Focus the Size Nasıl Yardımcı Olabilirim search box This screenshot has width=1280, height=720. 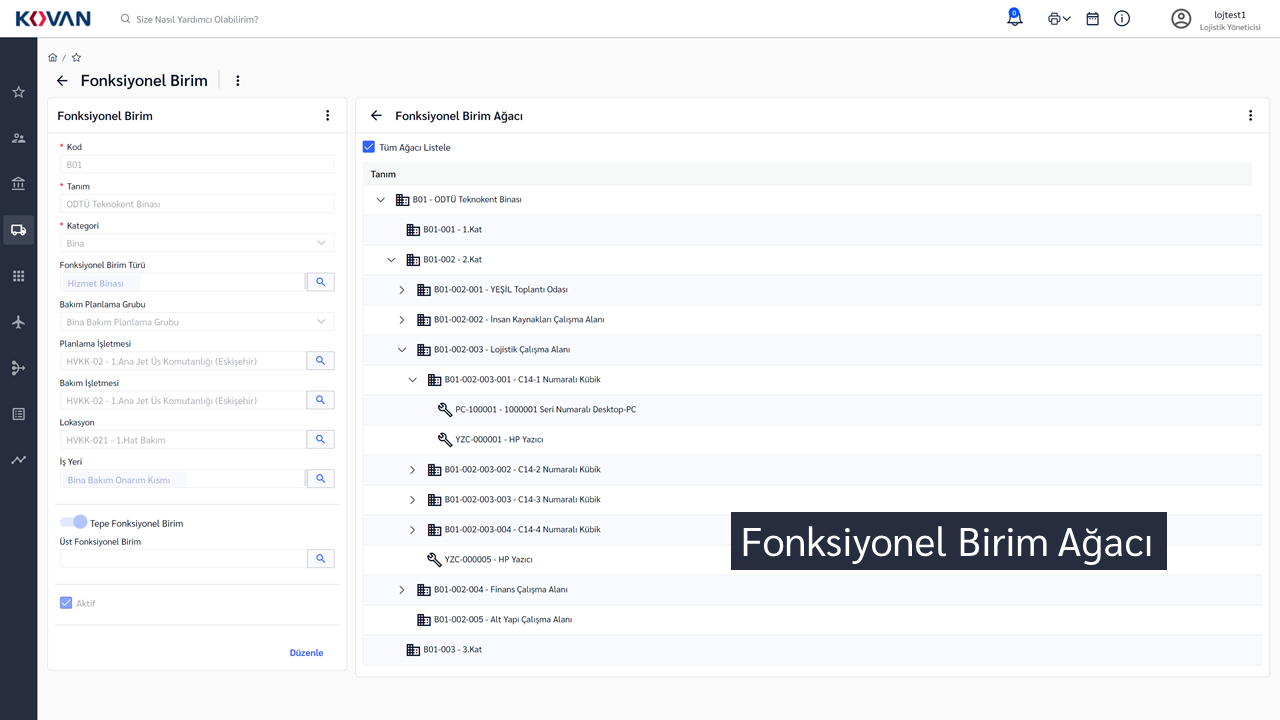(197, 19)
